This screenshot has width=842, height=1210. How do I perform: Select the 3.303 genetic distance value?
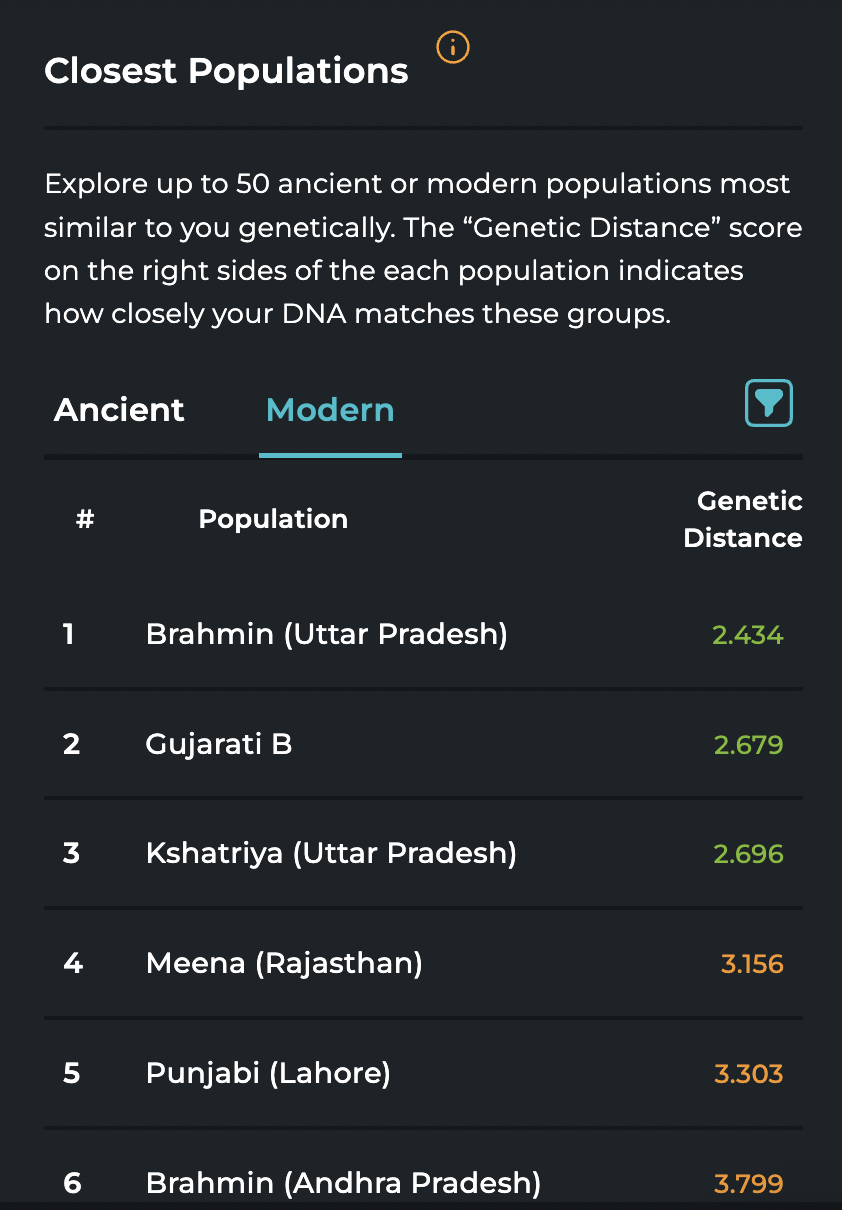coord(748,1075)
